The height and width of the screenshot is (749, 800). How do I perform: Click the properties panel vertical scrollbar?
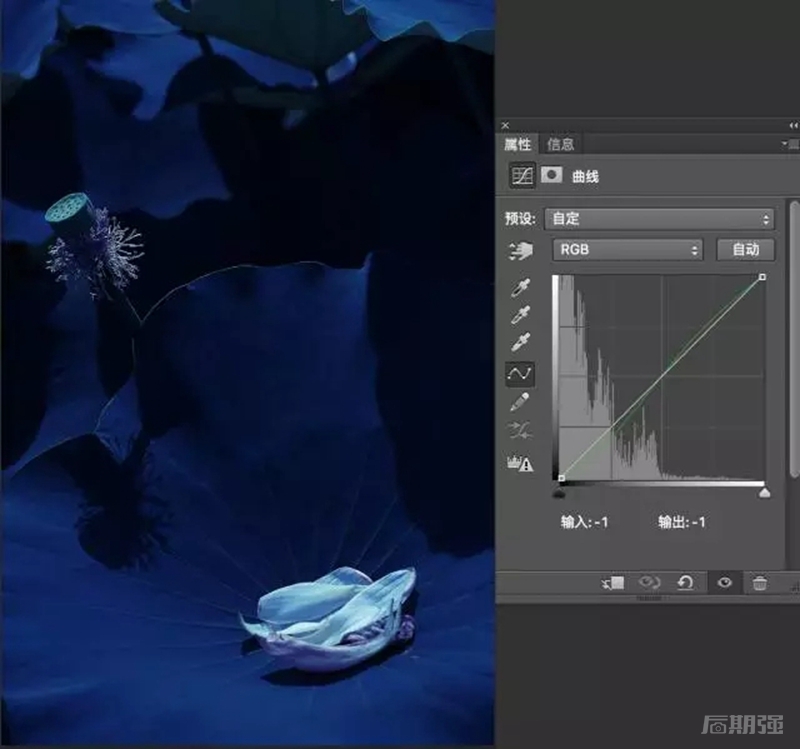(x=794, y=339)
